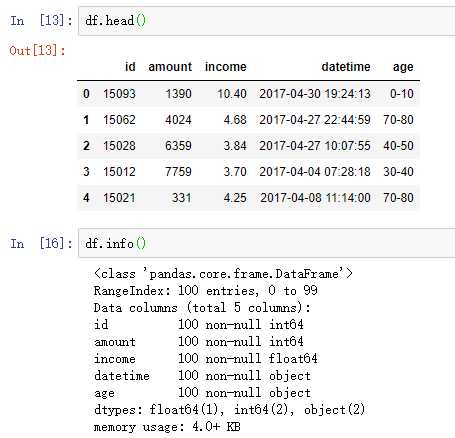455x438 pixels.
Task: Click the 'id' column header
Action: click(x=130, y=67)
